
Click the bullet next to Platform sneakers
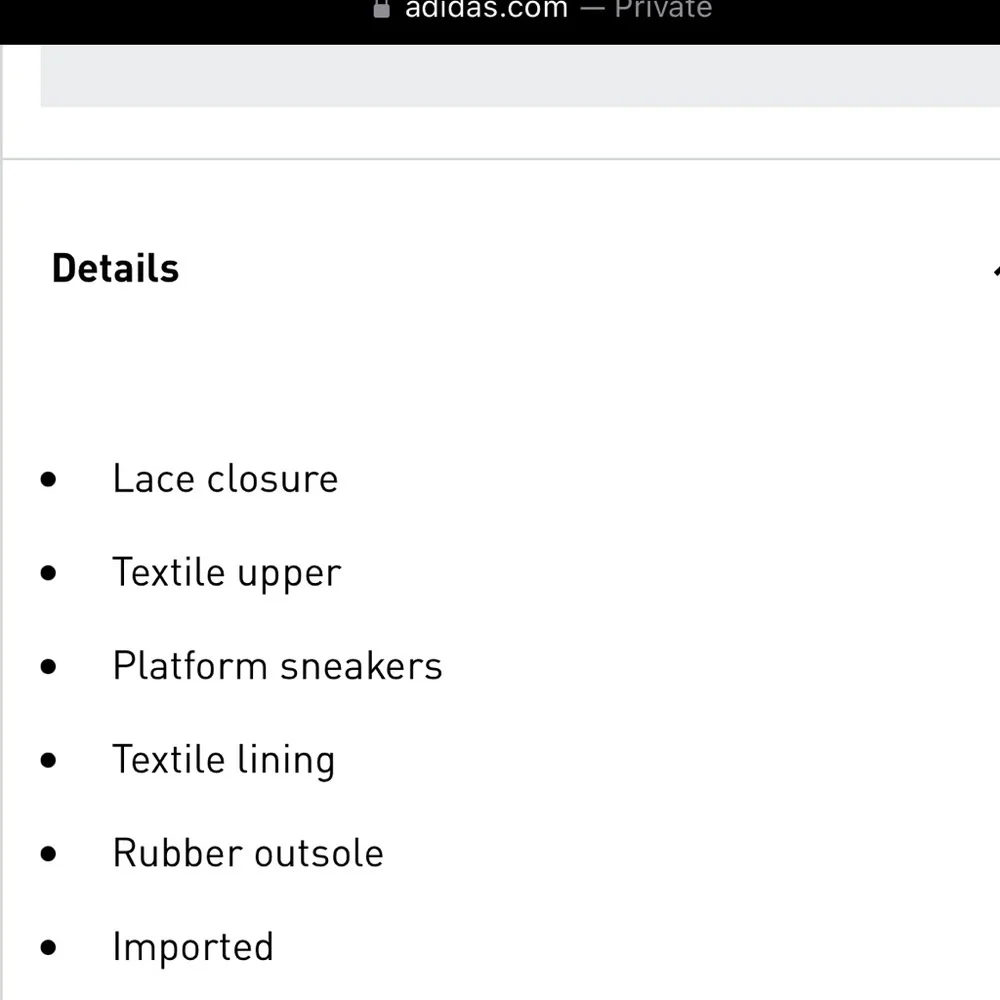(48, 666)
